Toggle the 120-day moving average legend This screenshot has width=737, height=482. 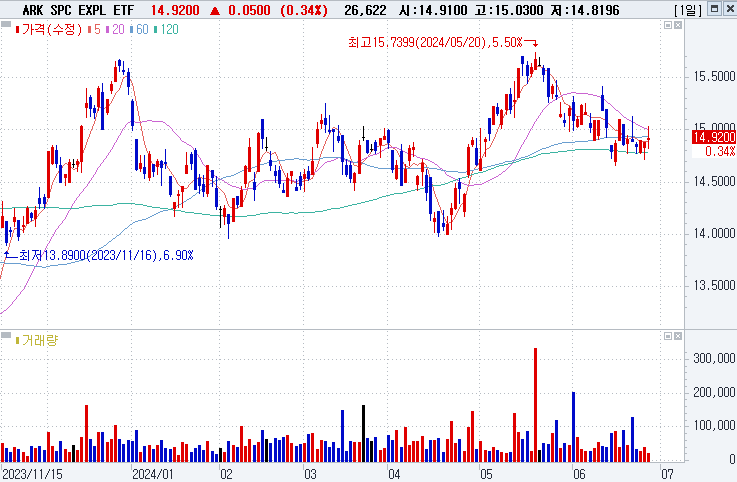pos(166,30)
